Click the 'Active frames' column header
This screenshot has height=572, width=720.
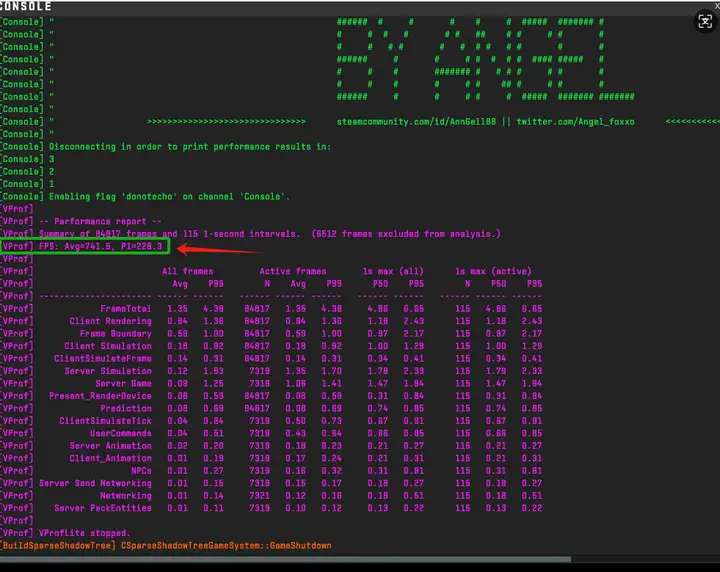click(292, 271)
